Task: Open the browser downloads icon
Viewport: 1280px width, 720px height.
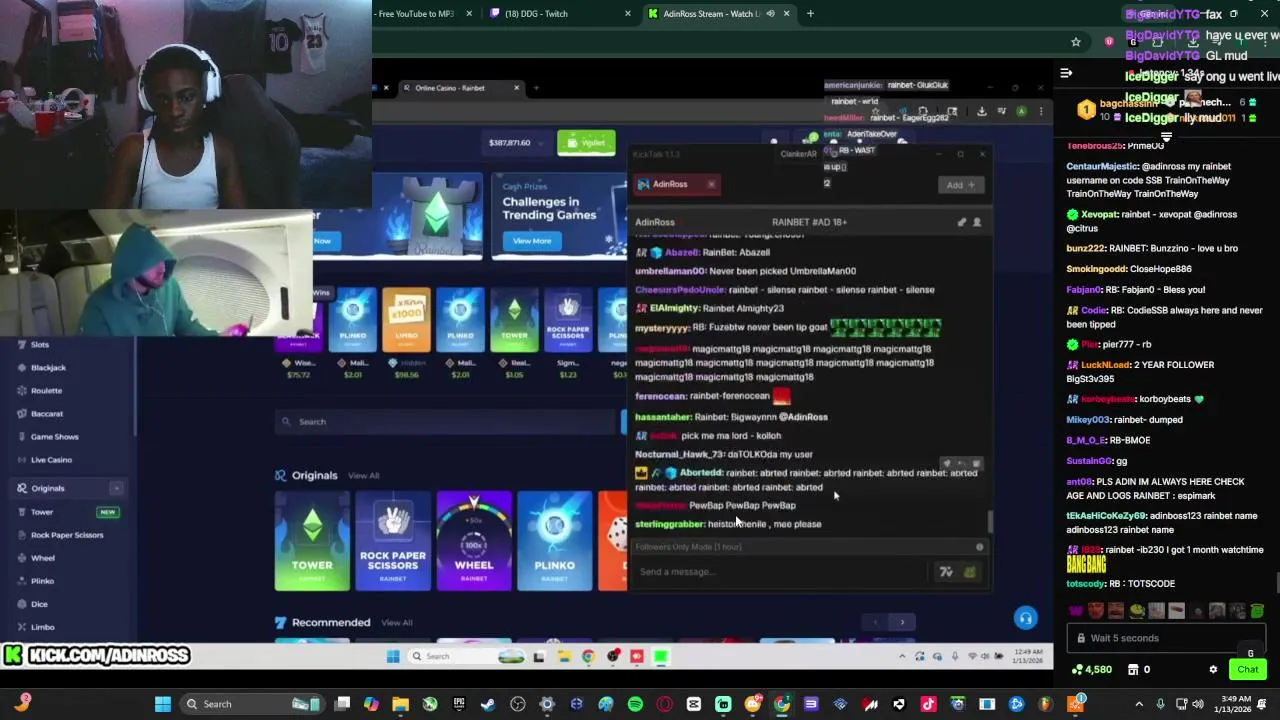Action: (1193, 42)
